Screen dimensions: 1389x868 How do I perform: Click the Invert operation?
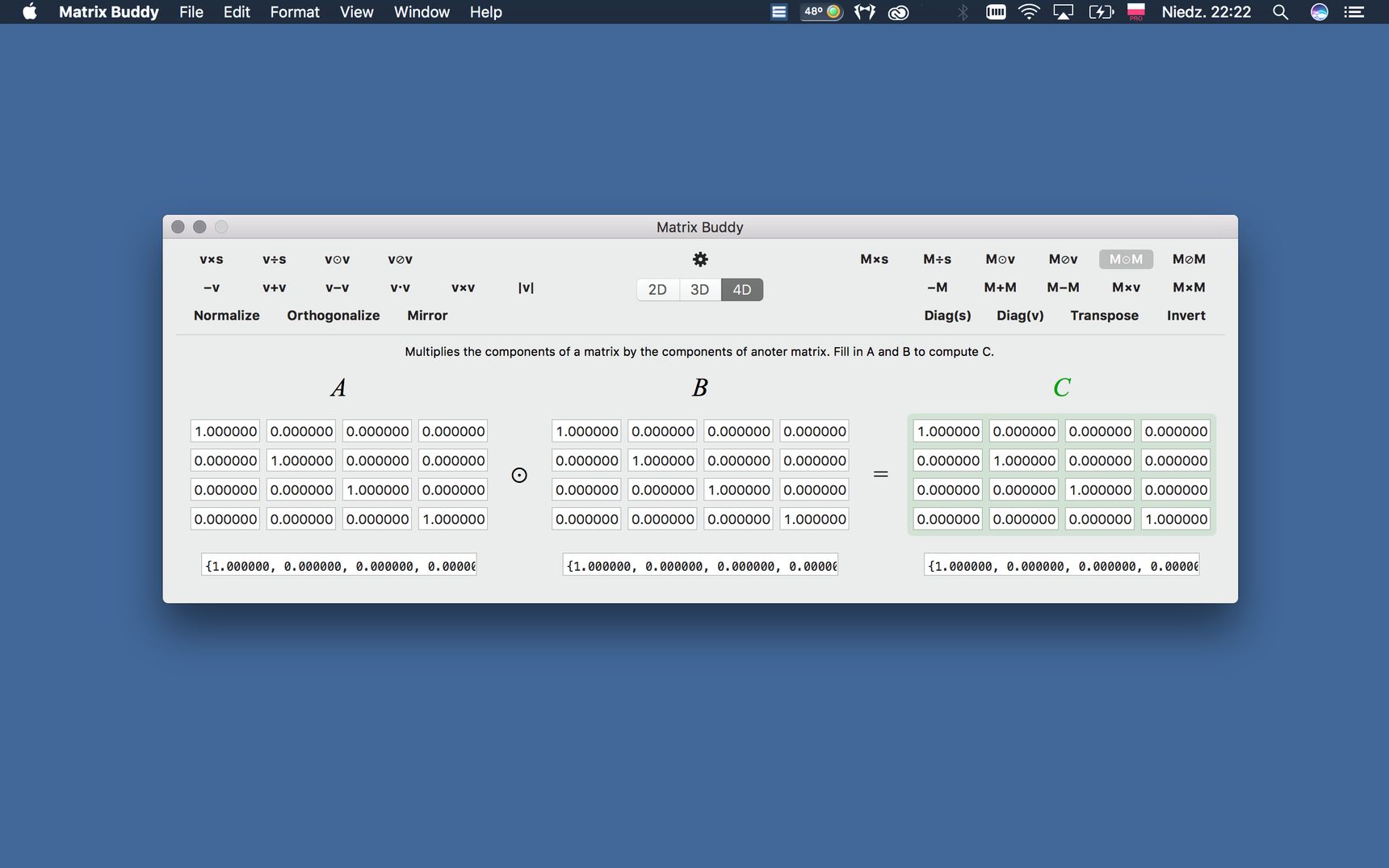point(1186,316)
